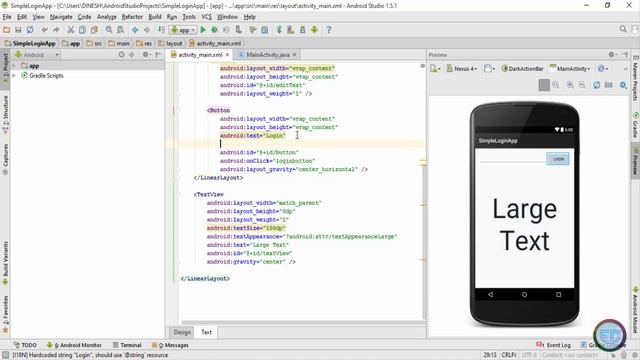Click the Undo toolbar arrow
This screenshot has width=640, height=360.
coord(44,30)
